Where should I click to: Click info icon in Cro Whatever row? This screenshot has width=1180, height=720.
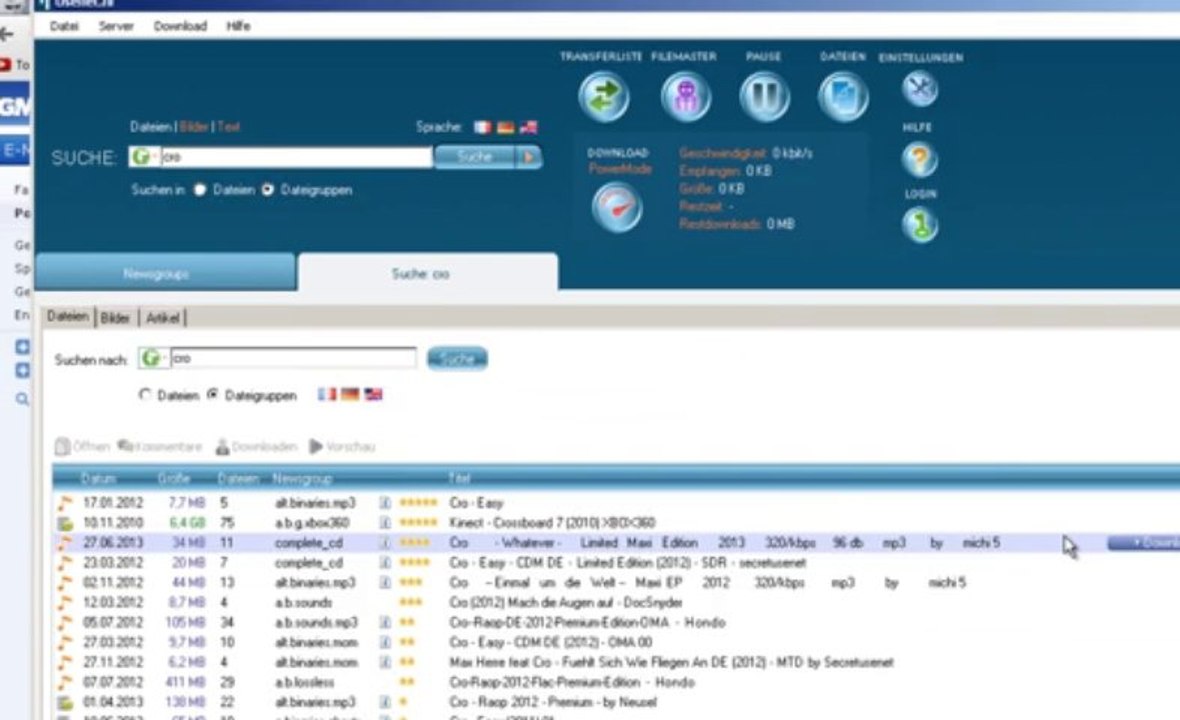point(385,542)
